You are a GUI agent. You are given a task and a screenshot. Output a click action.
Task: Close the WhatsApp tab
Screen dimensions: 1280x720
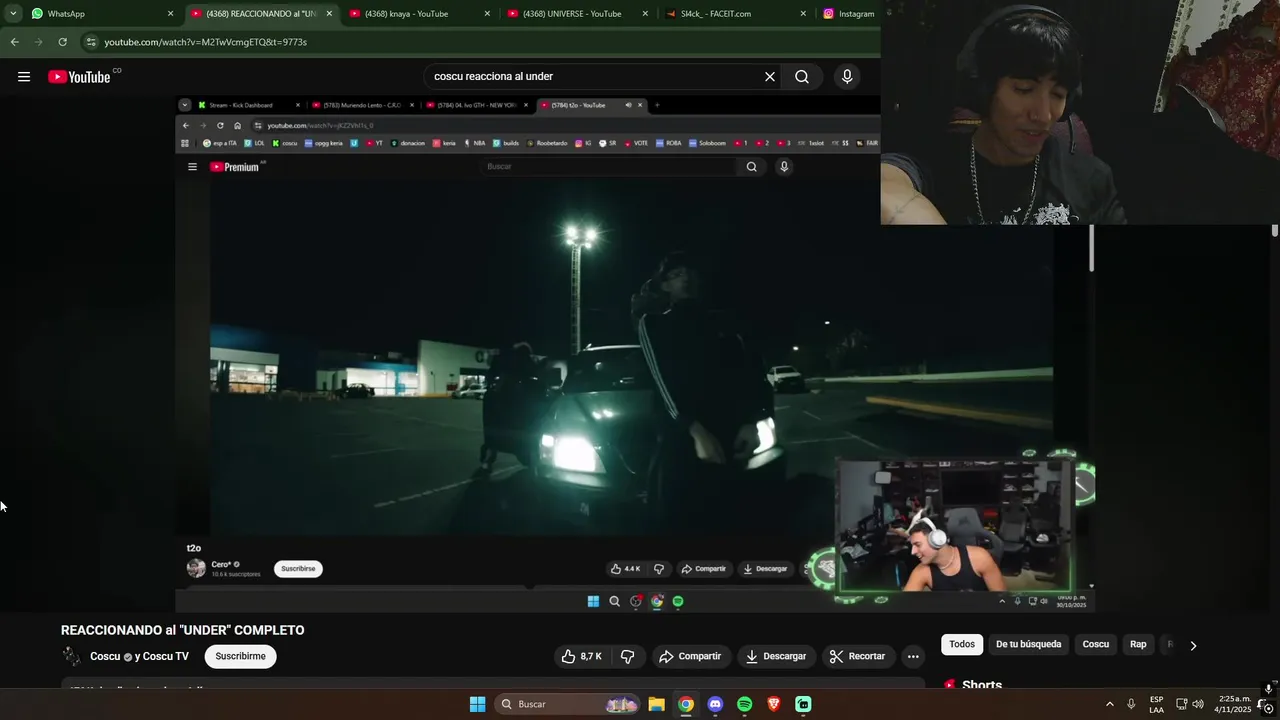(170, 14)
